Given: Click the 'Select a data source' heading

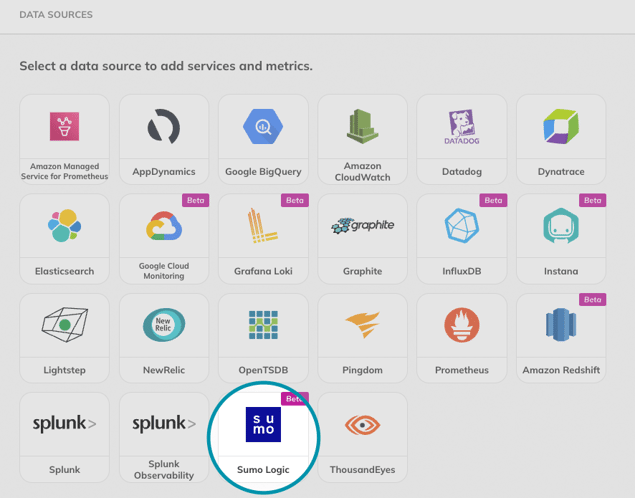Looking at the screenshot, I should [x=166, y=66].
